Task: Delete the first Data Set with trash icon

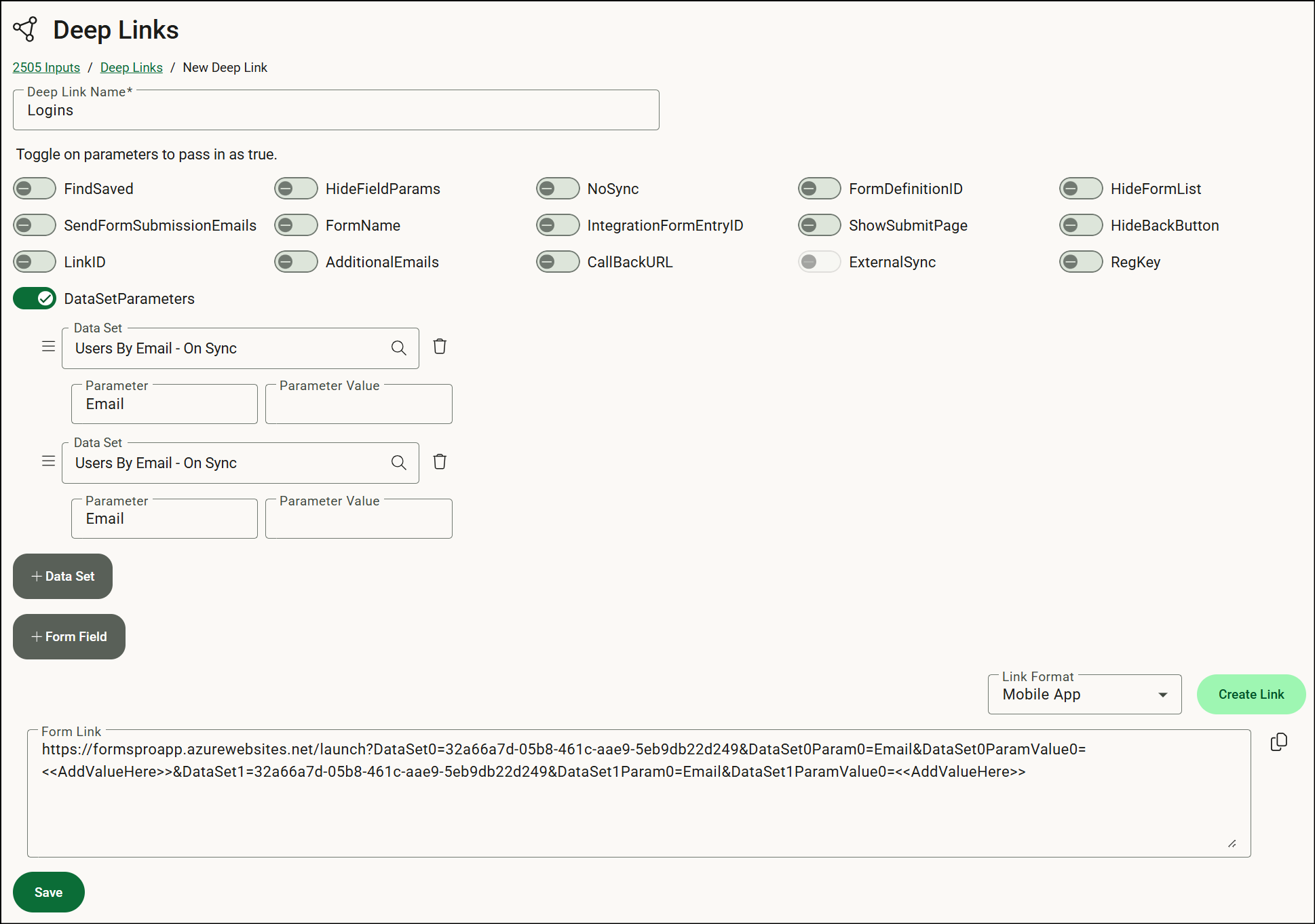Action: point(440,347)
